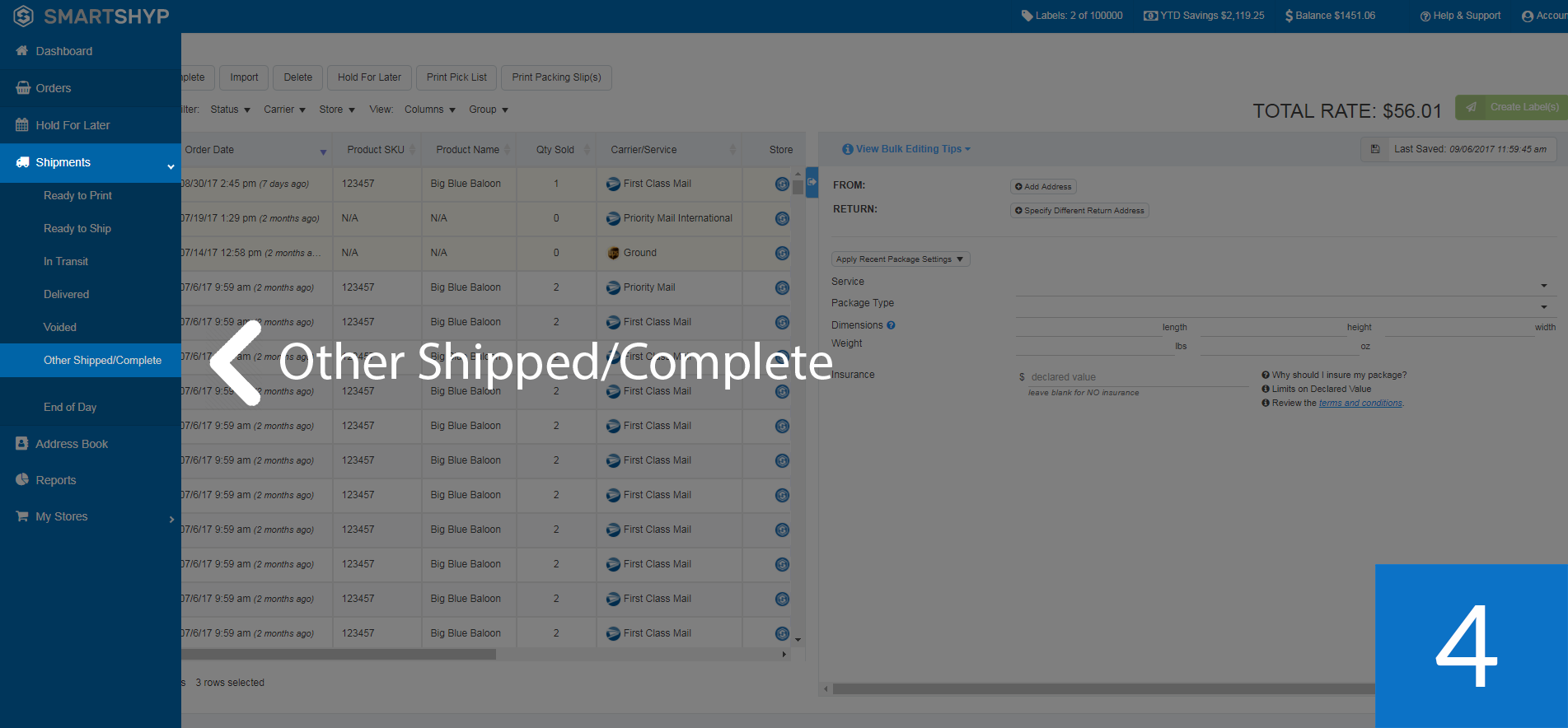Click the orders table horizontal scrollbar

click(339, 654)
